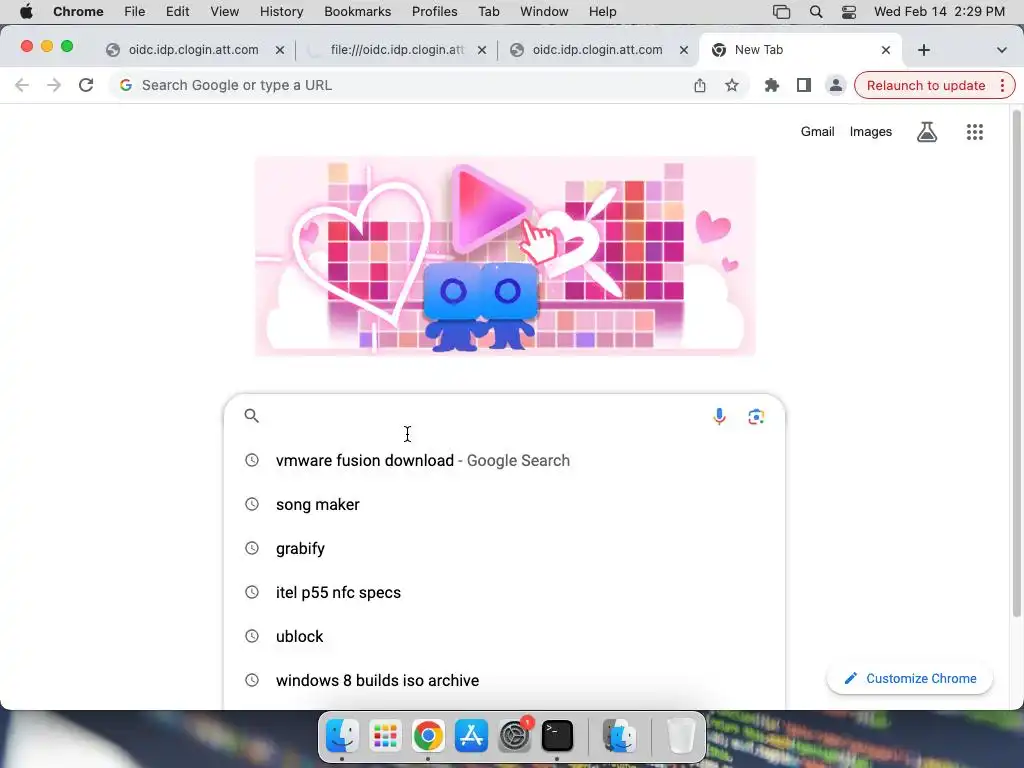
Task: Go back with the browser back arrow
Action: click(22, 85)
